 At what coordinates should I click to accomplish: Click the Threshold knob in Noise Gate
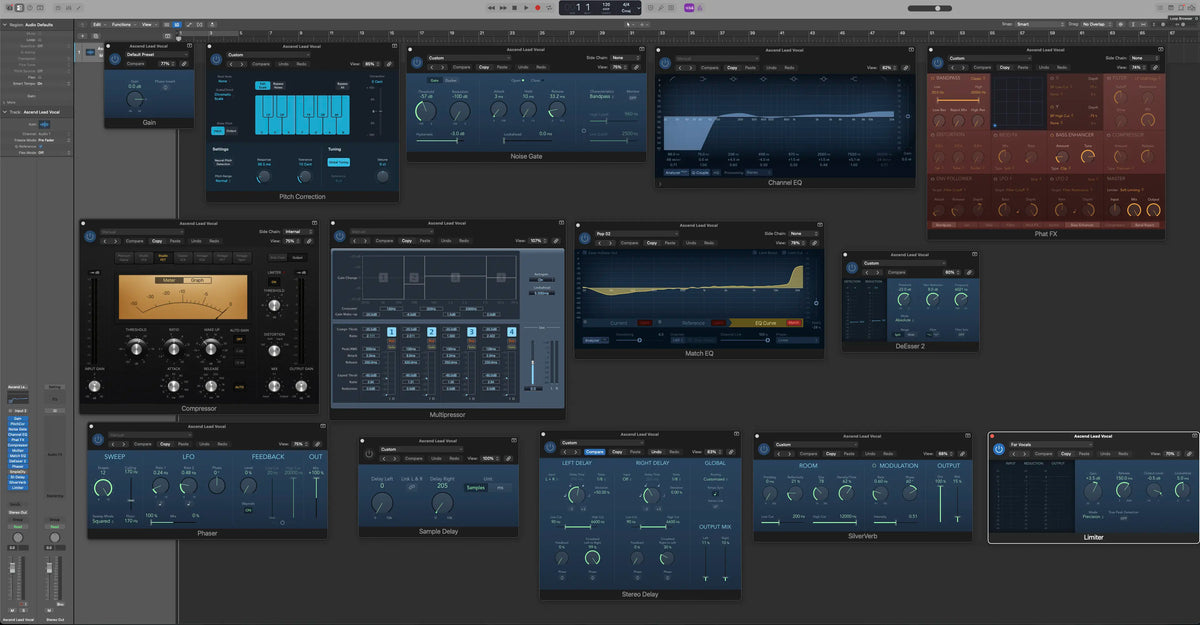click(427, 109)
